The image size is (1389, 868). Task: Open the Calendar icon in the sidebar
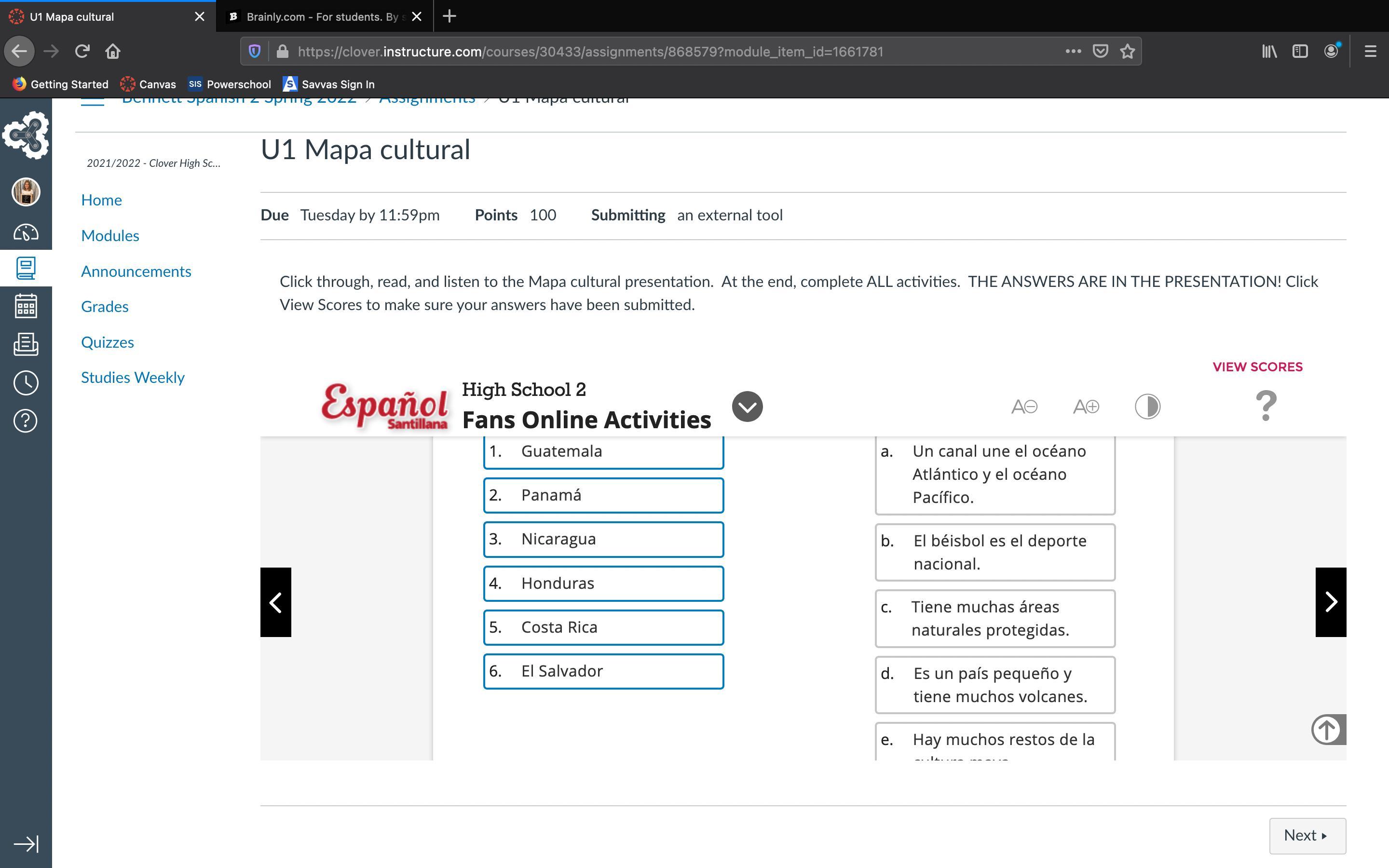tap(26, 306)
